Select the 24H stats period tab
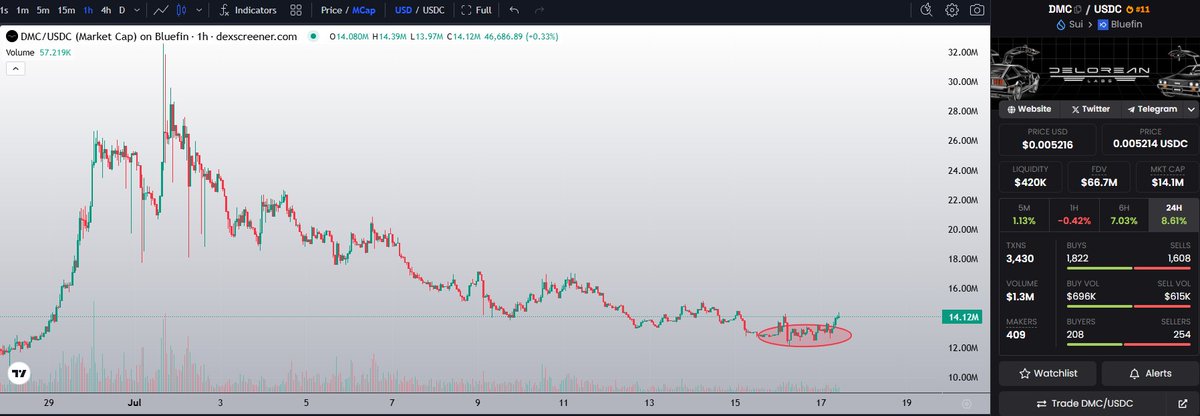The image size is (1200, 416). click(1172, 214)
